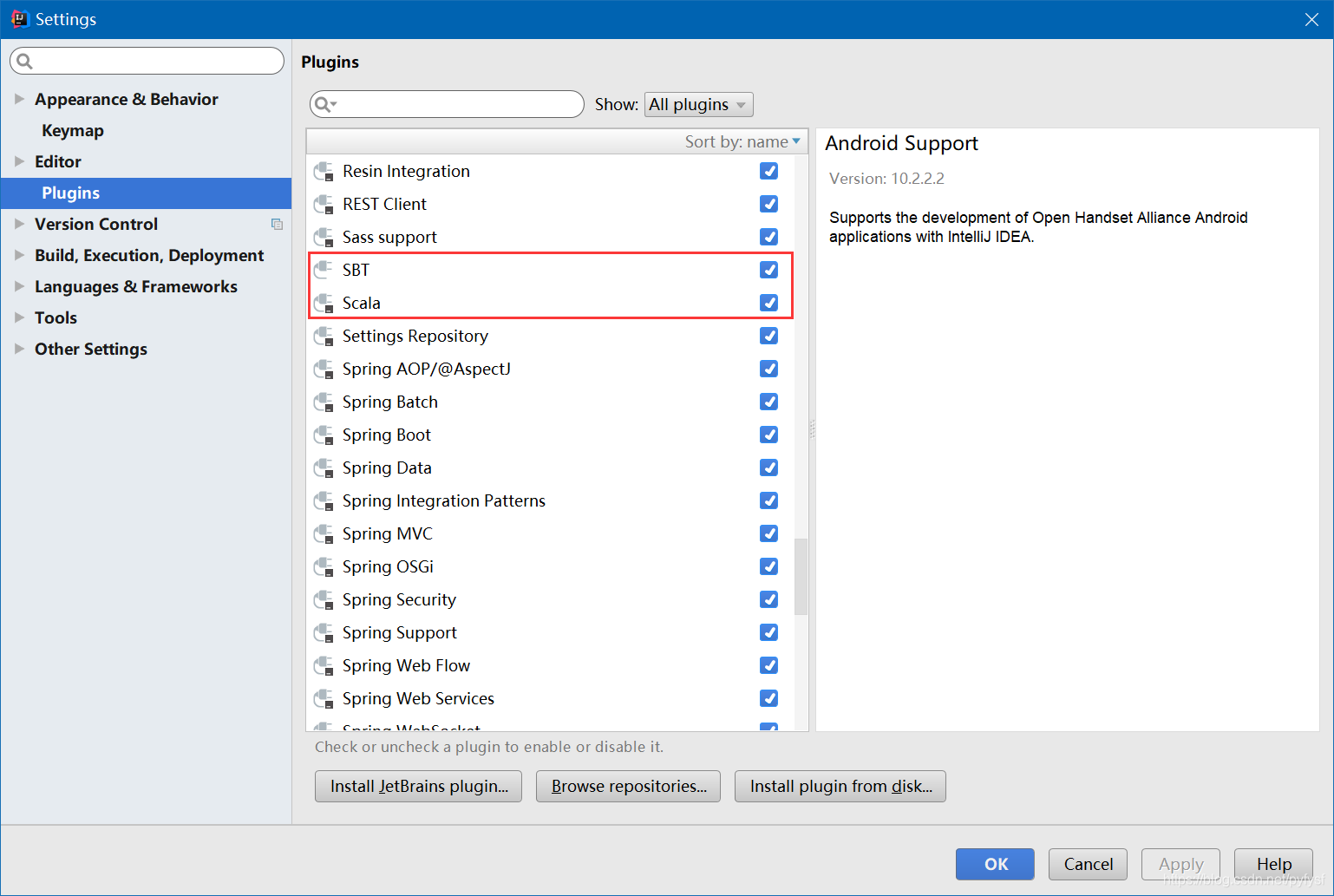
Task: Click the Spring Data plugin icon
Action: [324, 468]
